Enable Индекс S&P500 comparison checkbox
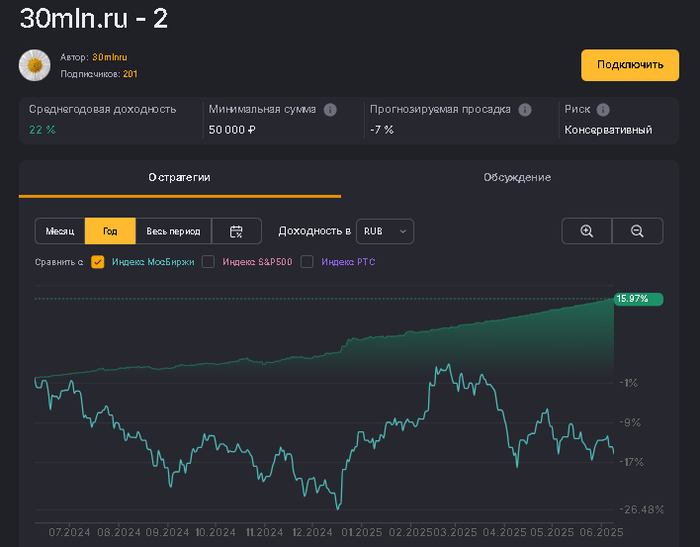 pyautogui.click(x=208, y=262)
